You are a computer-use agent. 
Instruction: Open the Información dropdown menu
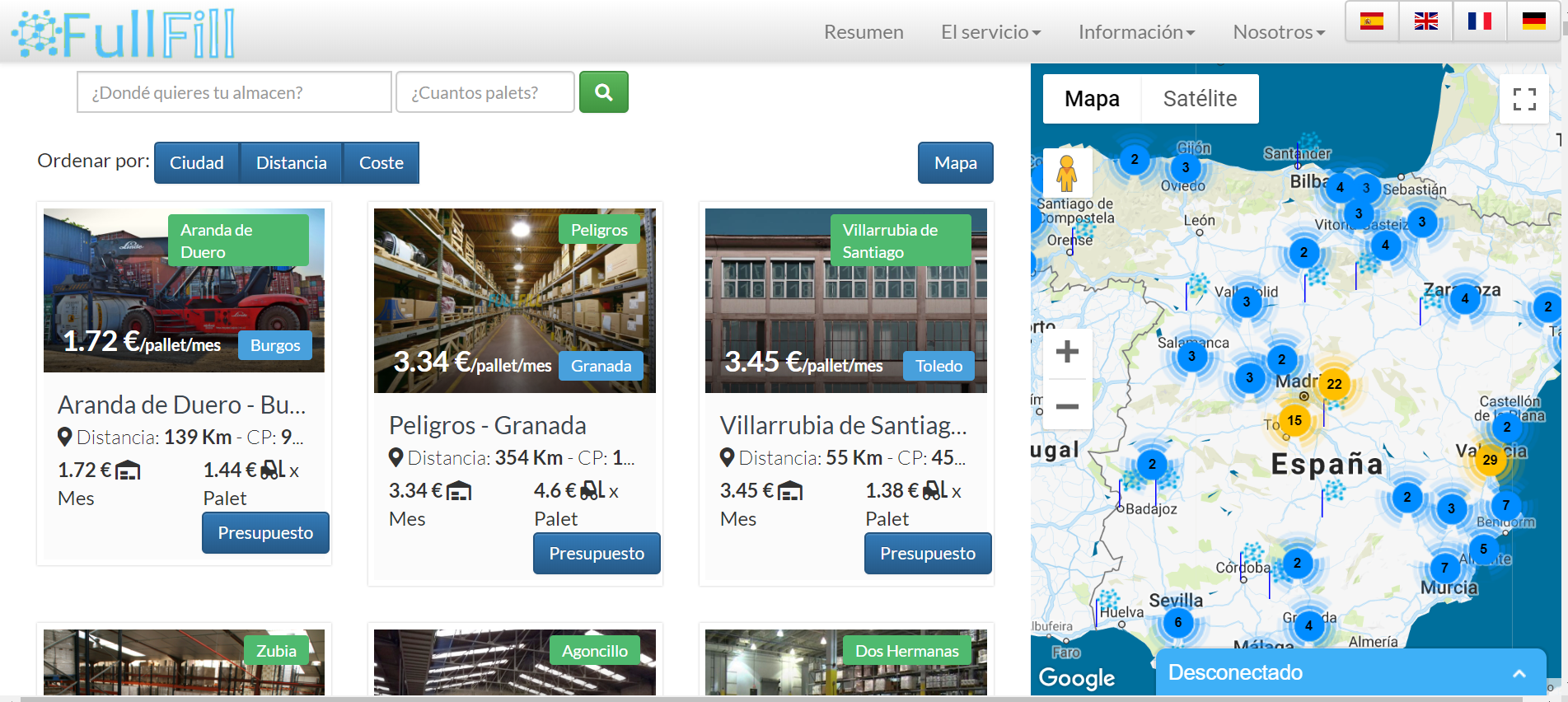tap(1136, 32)
